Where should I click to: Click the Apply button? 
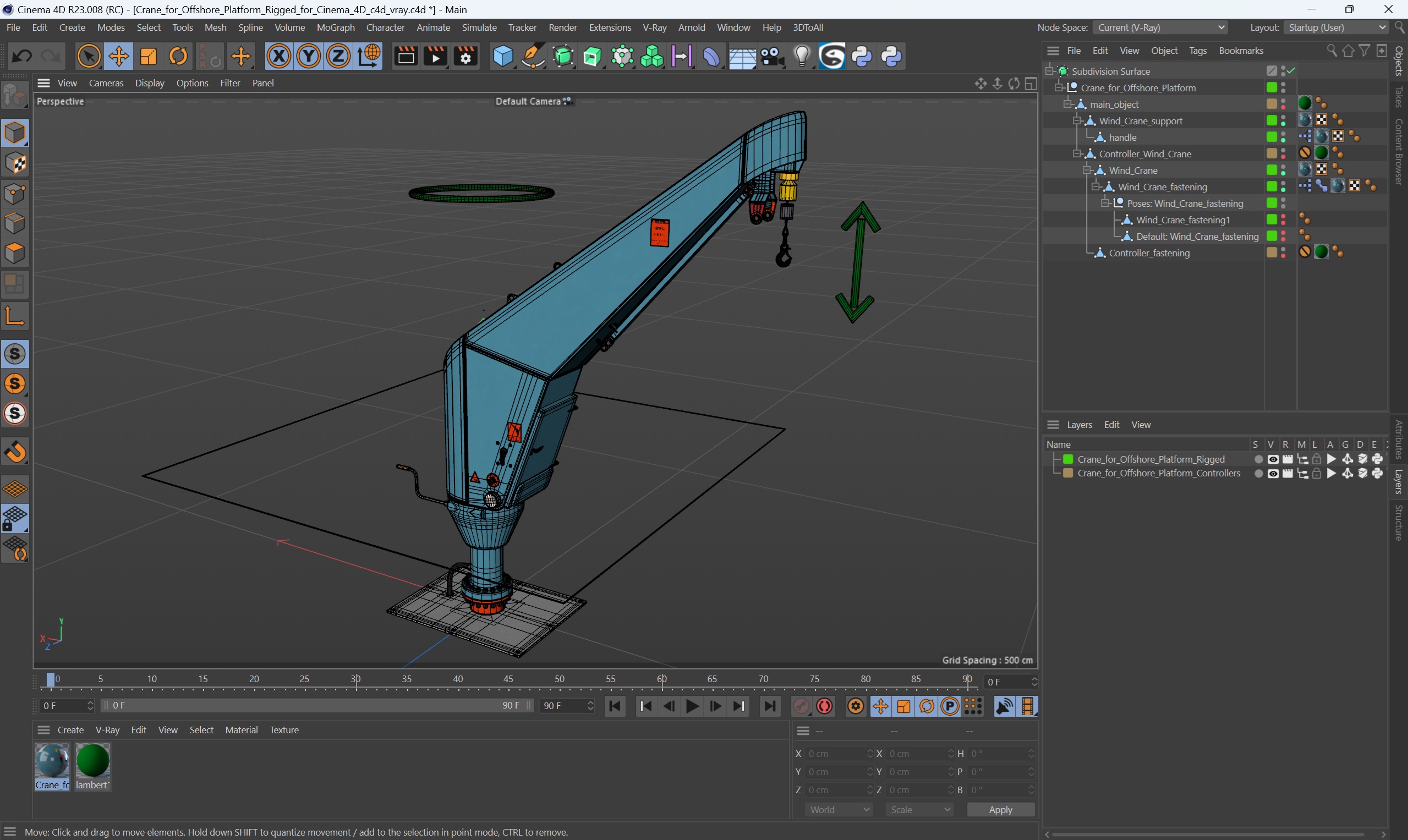(x=1000, y=809)
